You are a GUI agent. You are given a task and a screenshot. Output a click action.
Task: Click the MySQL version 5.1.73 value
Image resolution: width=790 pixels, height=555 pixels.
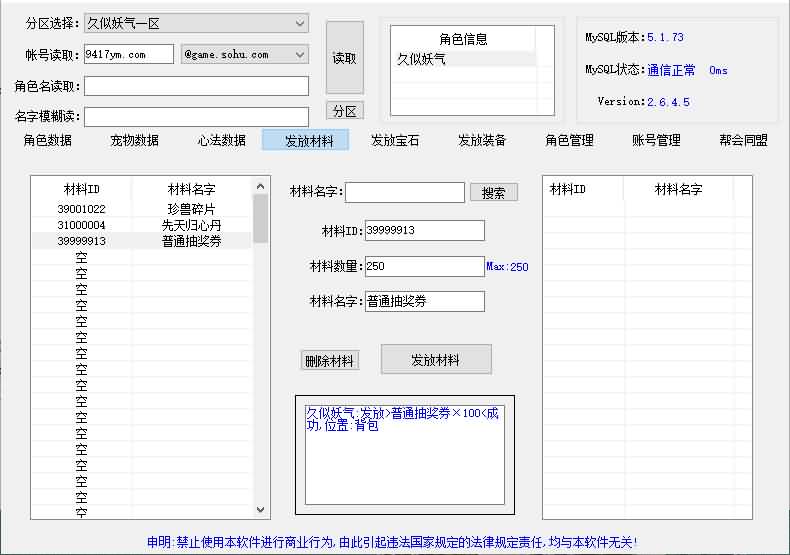(665, 37)
